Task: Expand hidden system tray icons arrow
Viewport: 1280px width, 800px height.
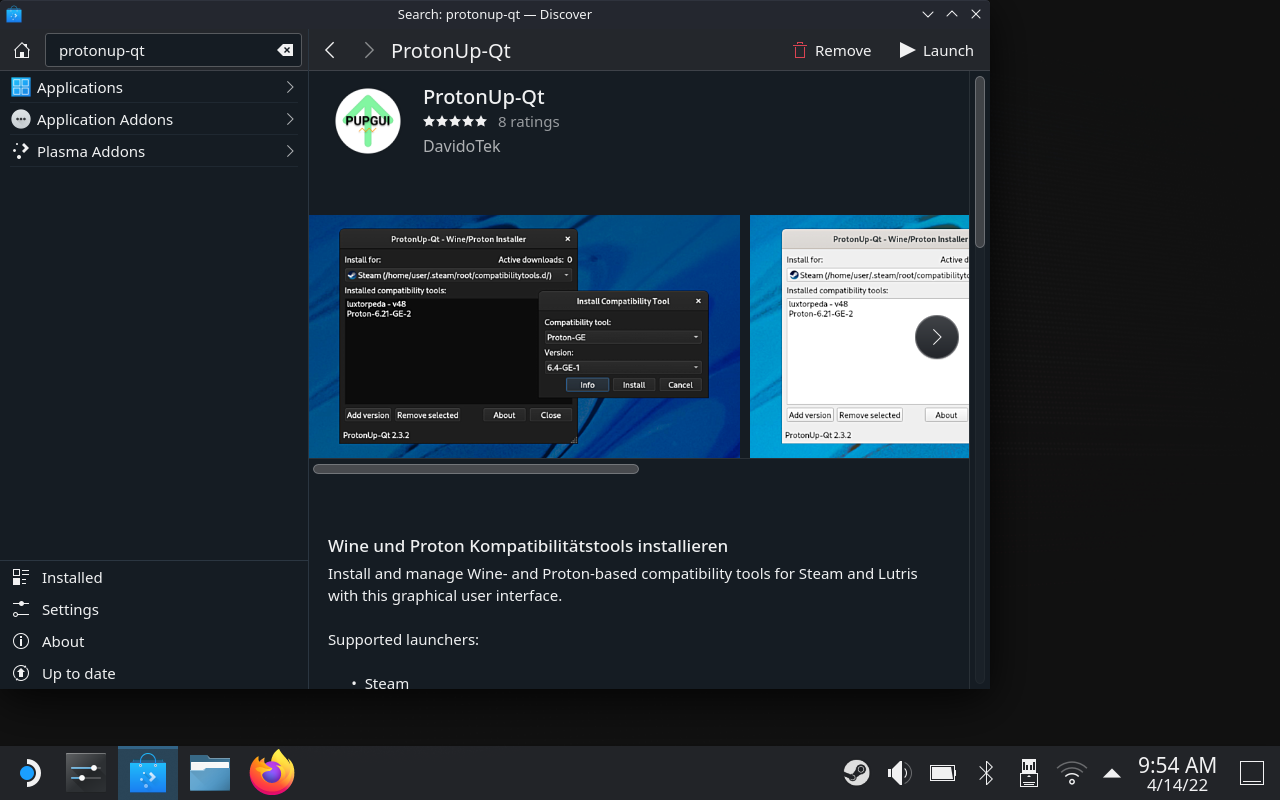Action: click(1111, 773)
